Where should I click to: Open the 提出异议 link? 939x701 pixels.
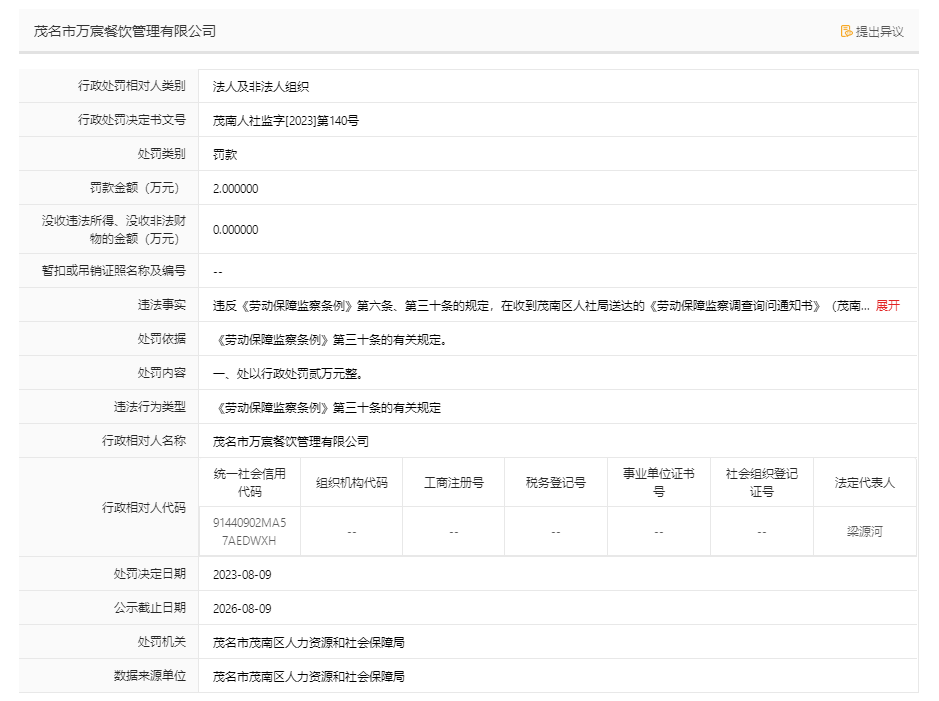(879, 32)
